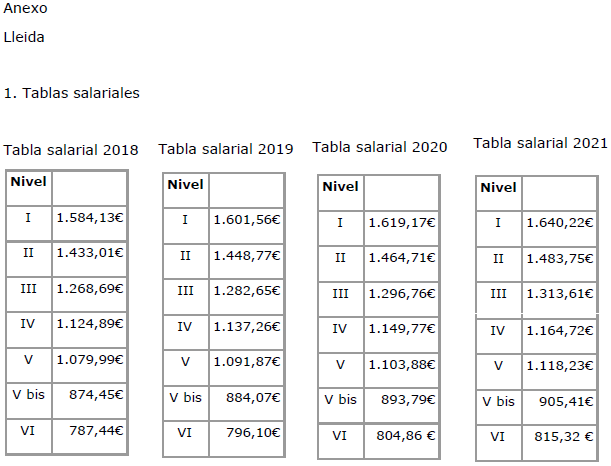Click the "Tabla salarial 2018" title
611x466 pixels.
71,151
